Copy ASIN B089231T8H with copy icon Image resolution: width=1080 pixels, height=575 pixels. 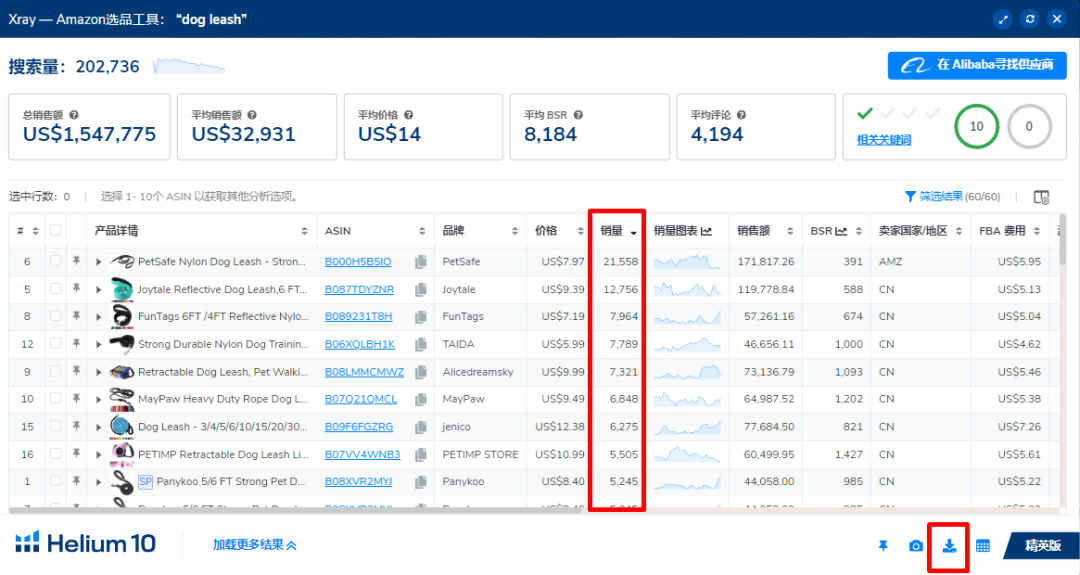coord(421,317)
